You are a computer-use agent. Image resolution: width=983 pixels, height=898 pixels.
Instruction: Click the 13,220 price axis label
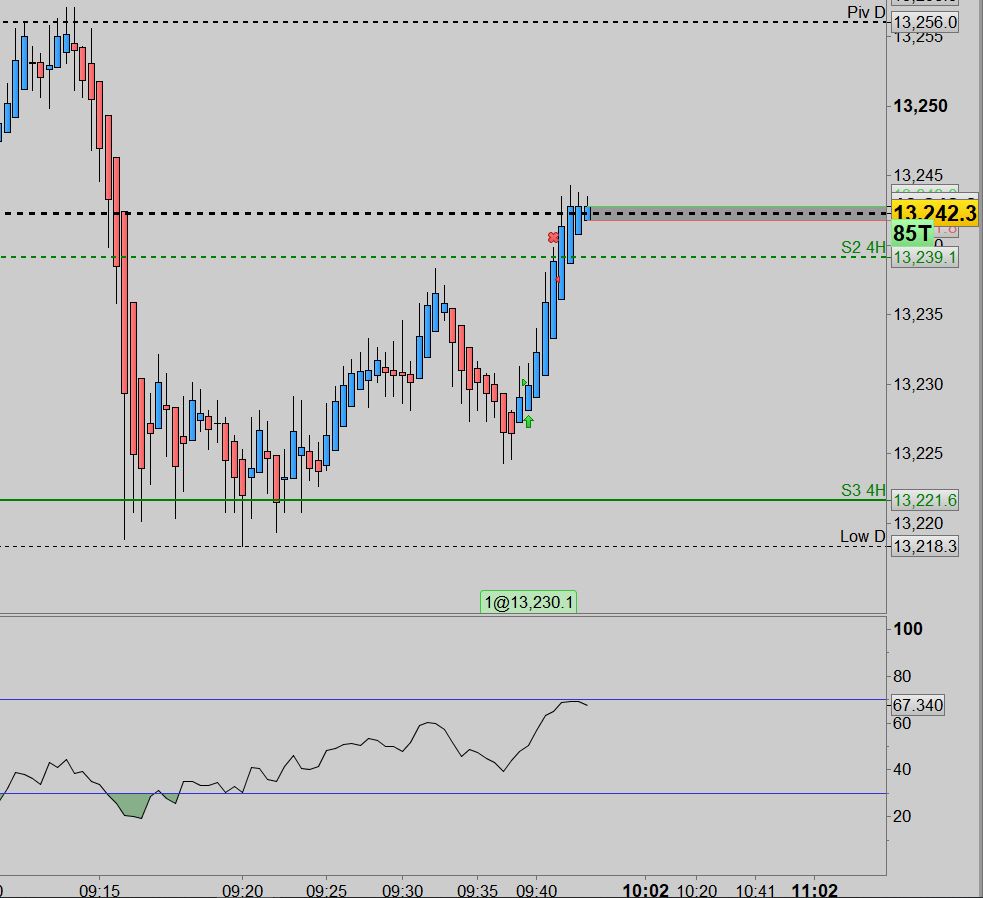(918, 523)
